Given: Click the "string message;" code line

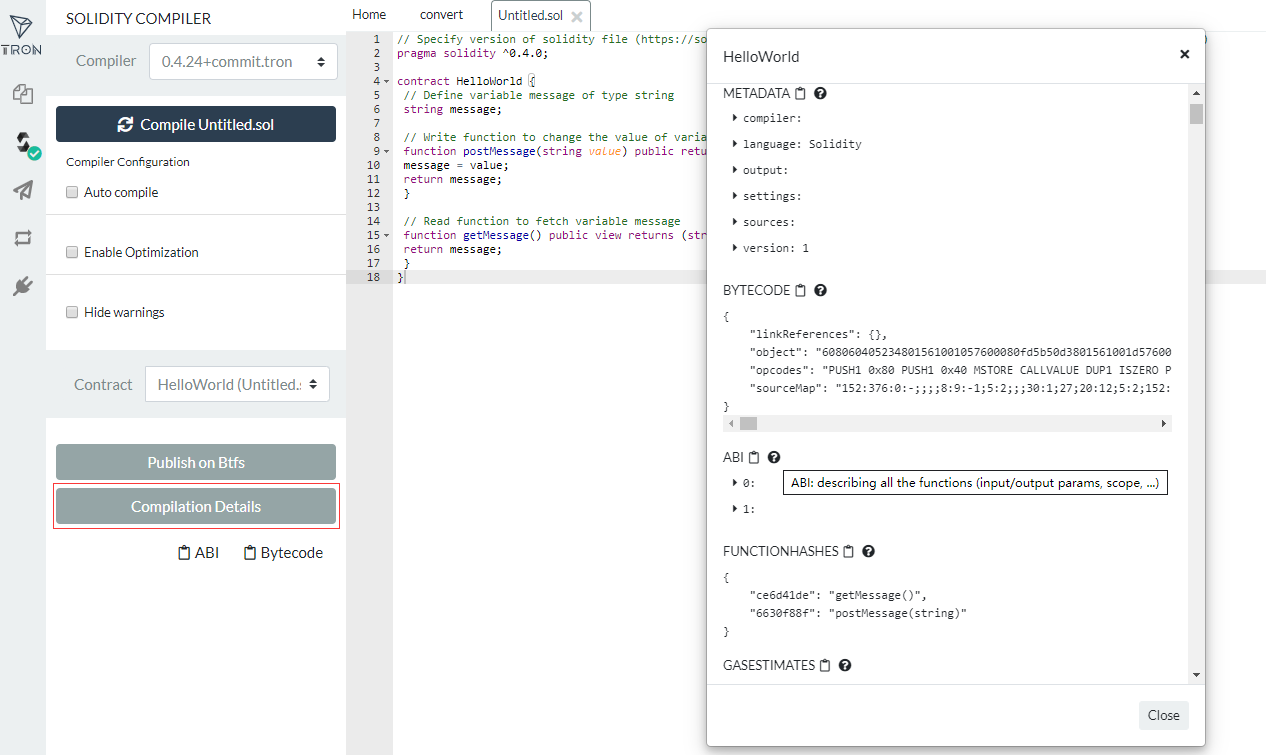Looking at the screenshot, I should point(453,109).
